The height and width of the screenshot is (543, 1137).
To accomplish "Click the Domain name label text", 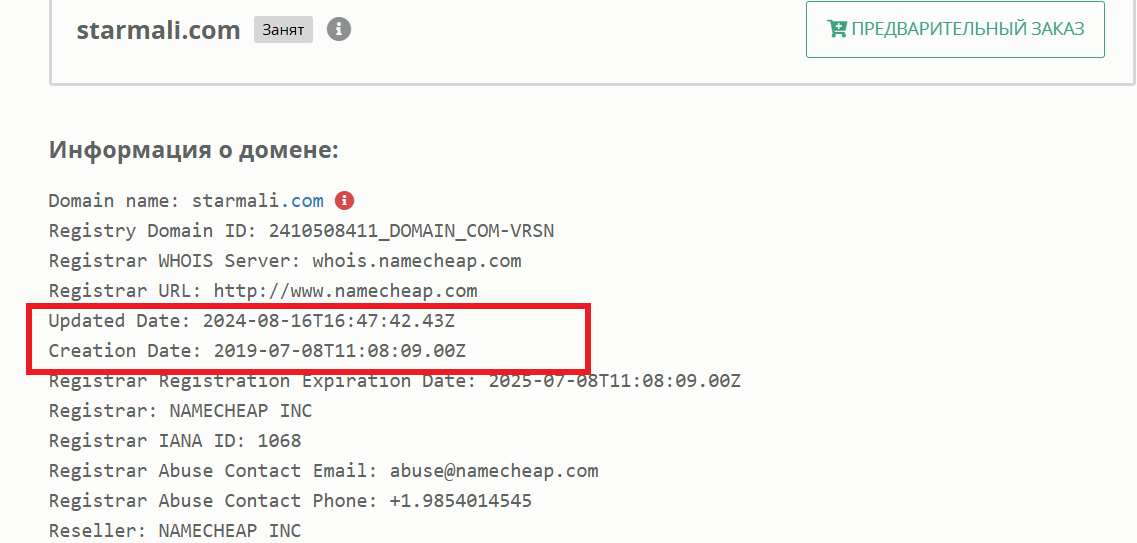I will point(115,201).
